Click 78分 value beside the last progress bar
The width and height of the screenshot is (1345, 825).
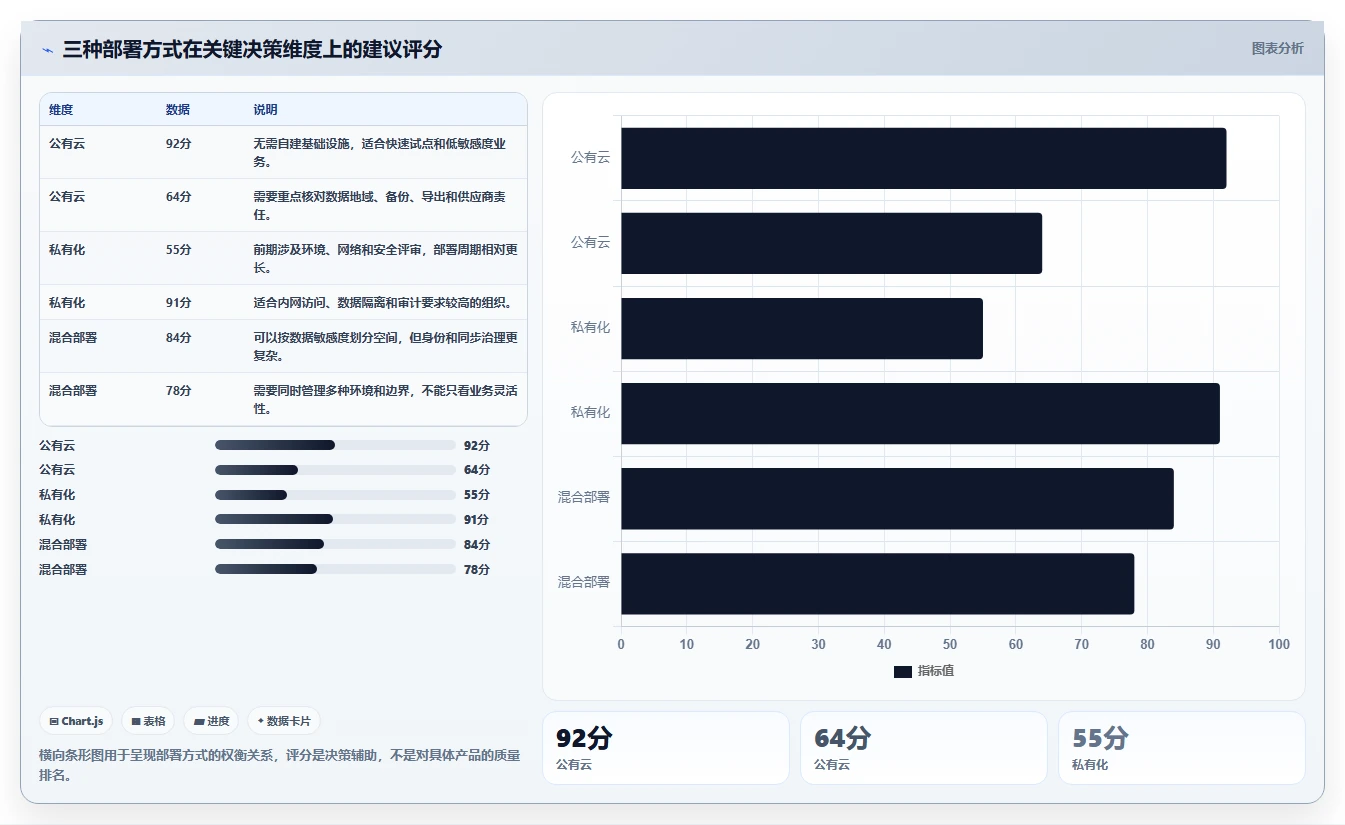coord(477,570)
